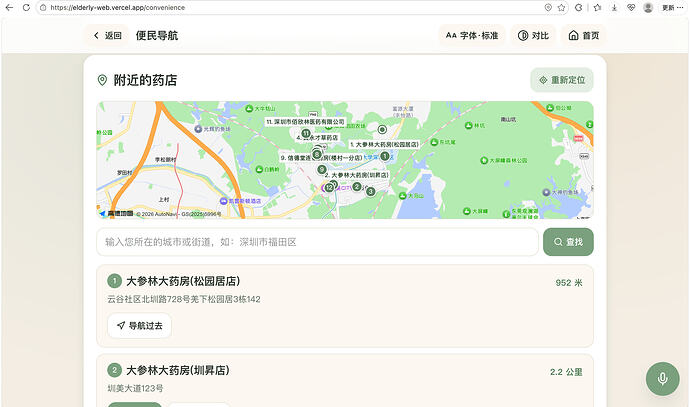This screenshot has width=690, height=407.
Task: Click the 重新定位 relocate button
Action: [x=562, y=80]
